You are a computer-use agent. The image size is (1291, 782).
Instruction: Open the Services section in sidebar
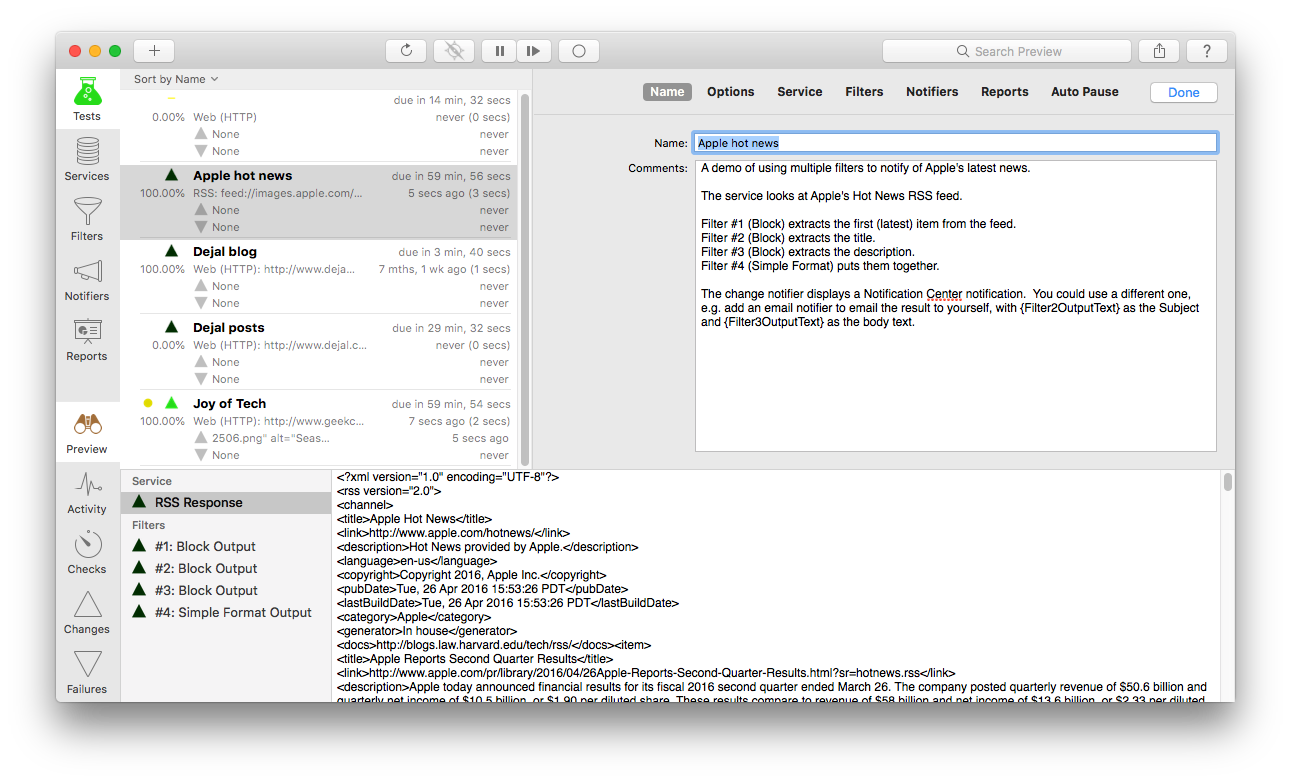click(87, 159)
